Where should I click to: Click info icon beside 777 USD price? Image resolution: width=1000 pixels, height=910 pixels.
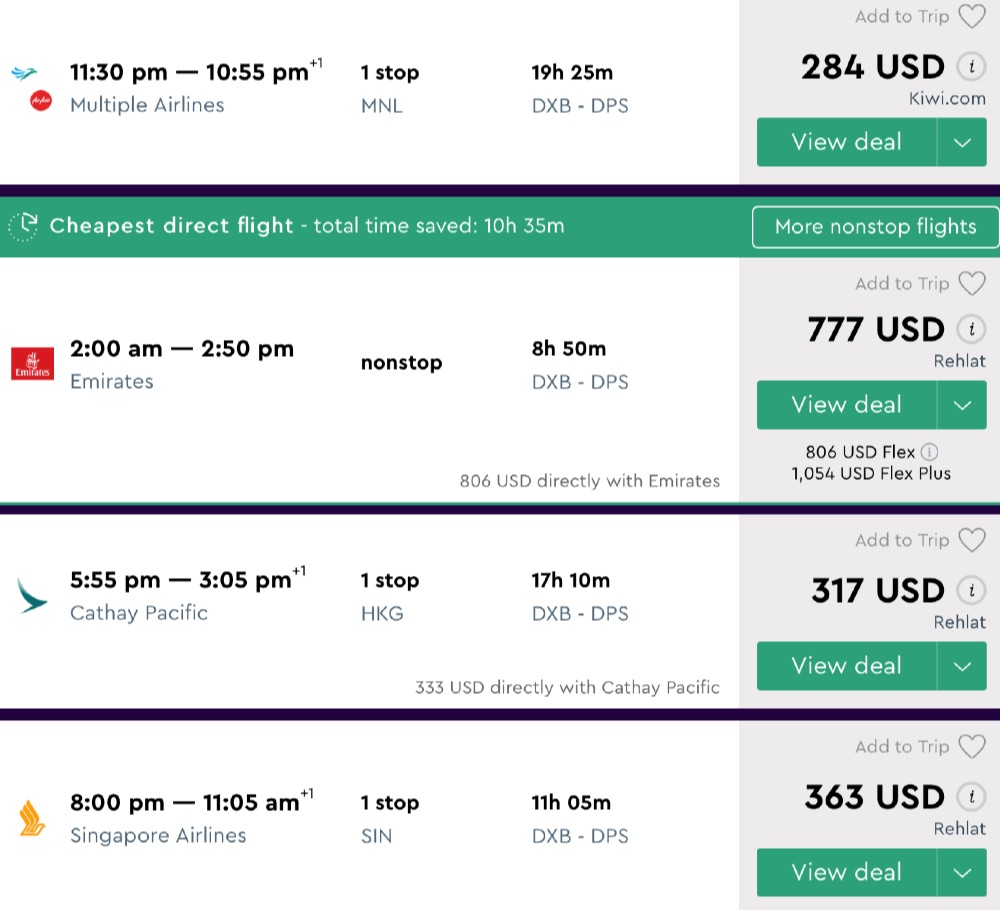click(x=969, y=329)
